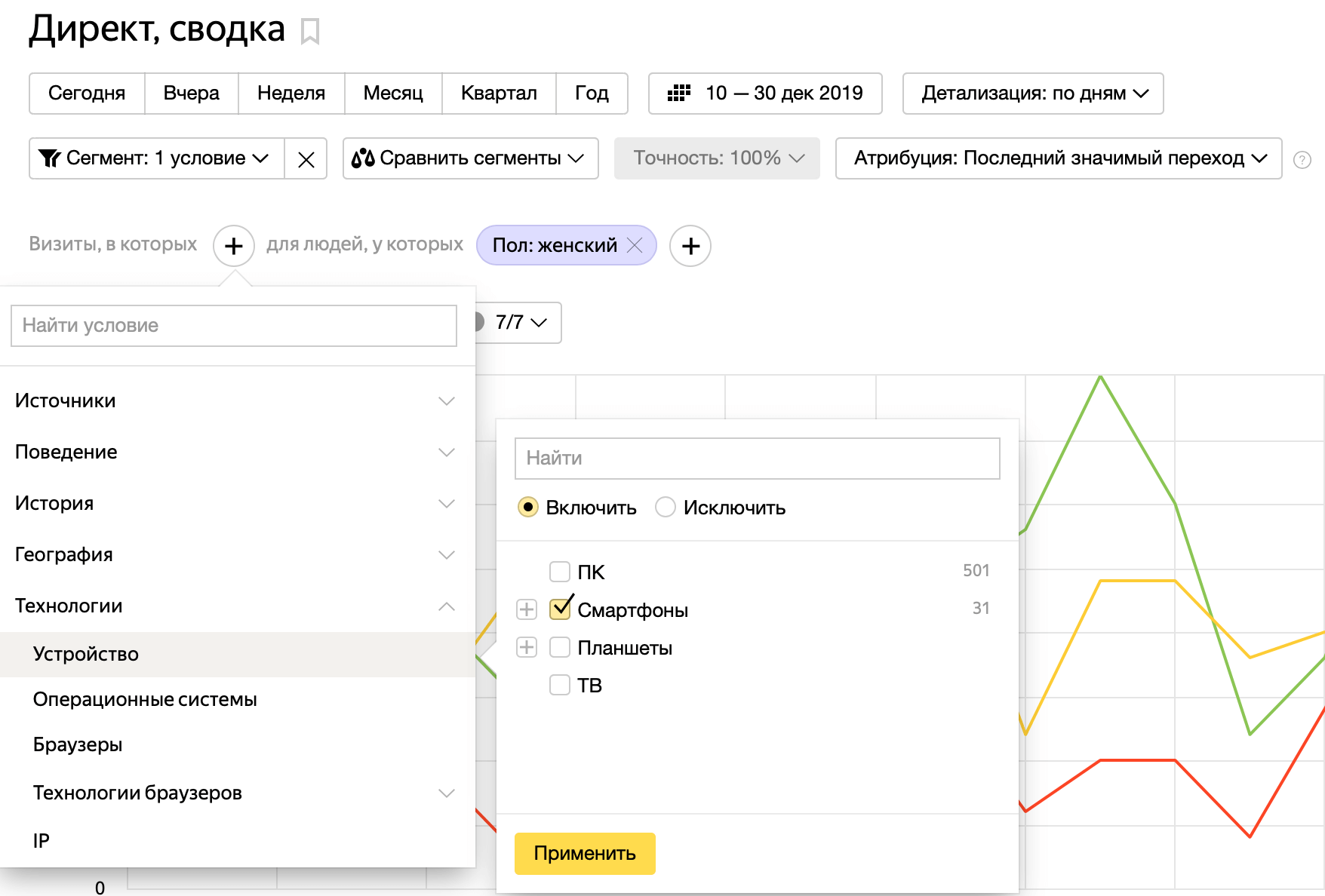The image size is (1325, 896).
Task: Click the bookmark icon next to the page title
Action: [310, 32]
